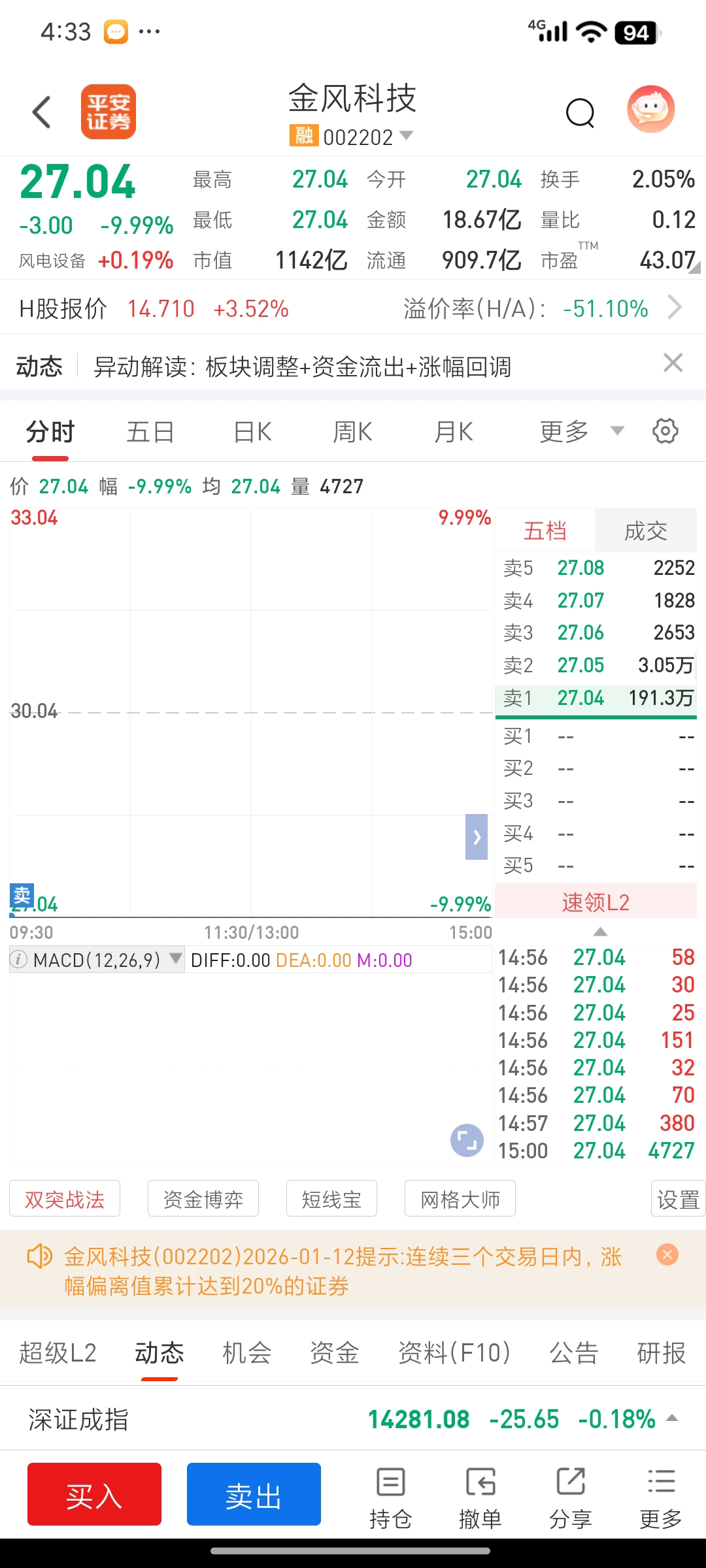Switch to the 五日 chart tab

click(x=150, y=432)
